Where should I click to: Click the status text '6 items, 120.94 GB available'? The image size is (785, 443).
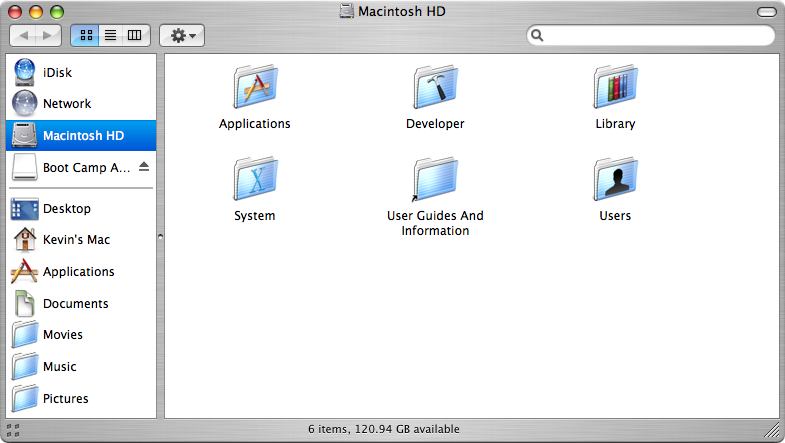coord(383,429)
